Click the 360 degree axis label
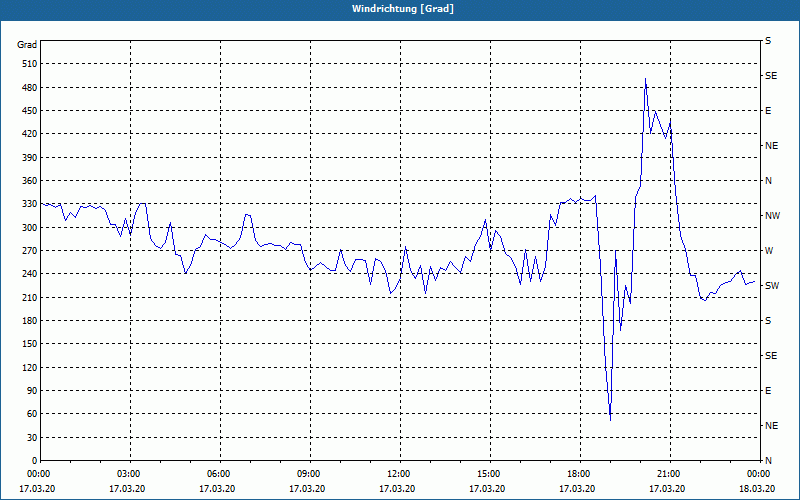 pos(30,181)
